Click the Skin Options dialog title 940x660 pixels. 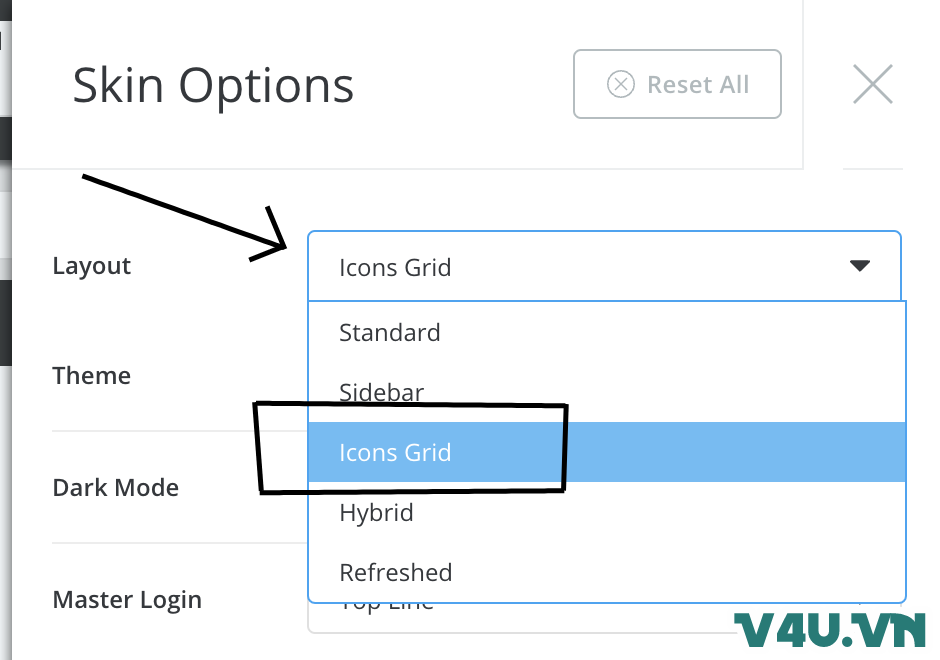click(x=213, y=84)
